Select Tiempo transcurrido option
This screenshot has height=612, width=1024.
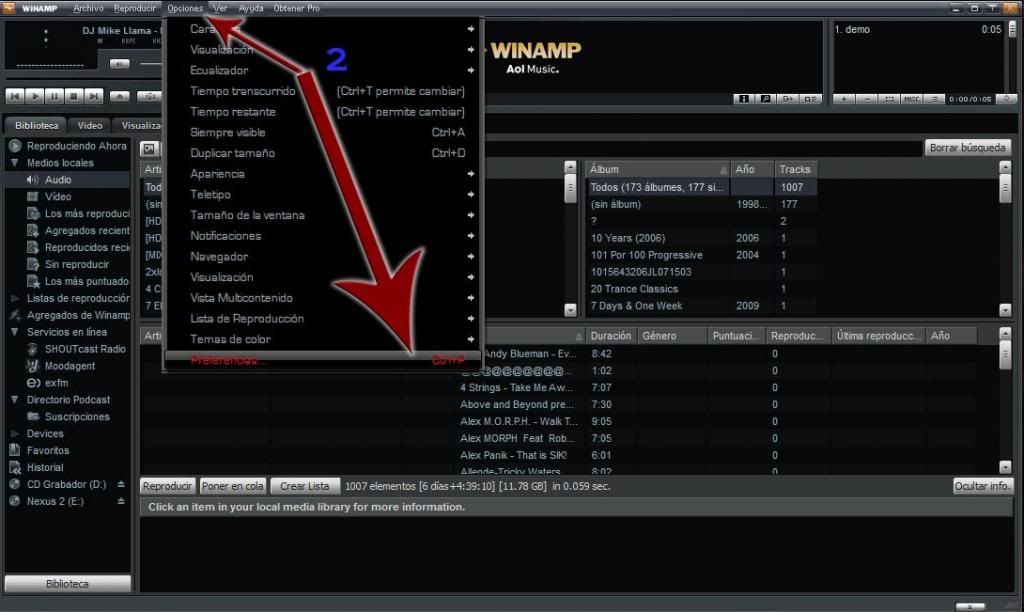tap(325, 91)
